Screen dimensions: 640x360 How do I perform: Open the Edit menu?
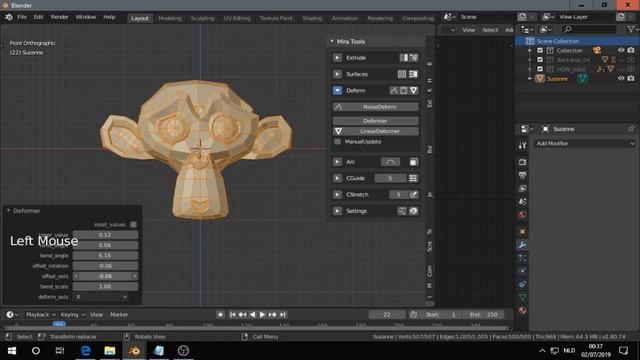point(38,17)
